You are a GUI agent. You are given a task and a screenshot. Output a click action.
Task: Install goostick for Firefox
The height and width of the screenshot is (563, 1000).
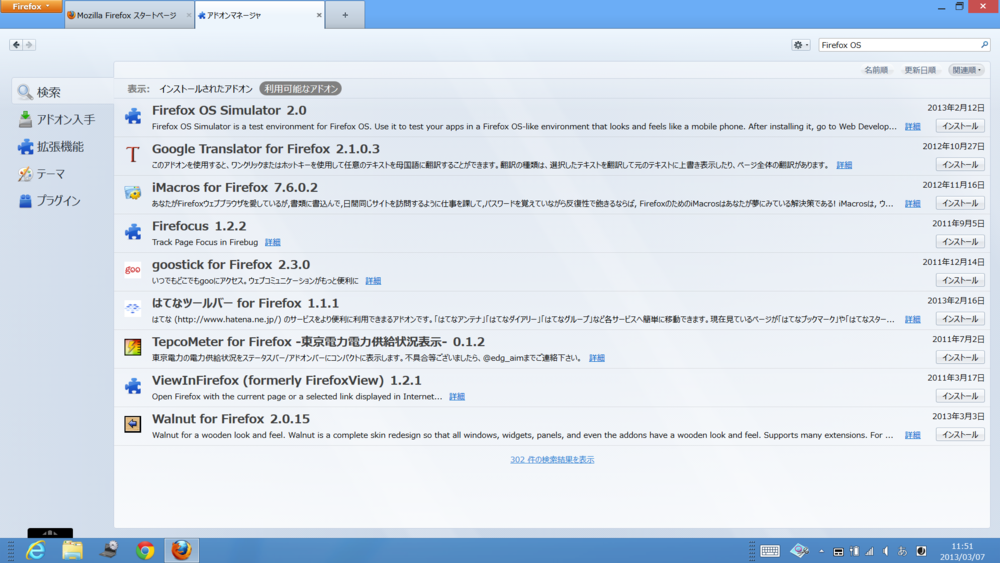point(960,281)
